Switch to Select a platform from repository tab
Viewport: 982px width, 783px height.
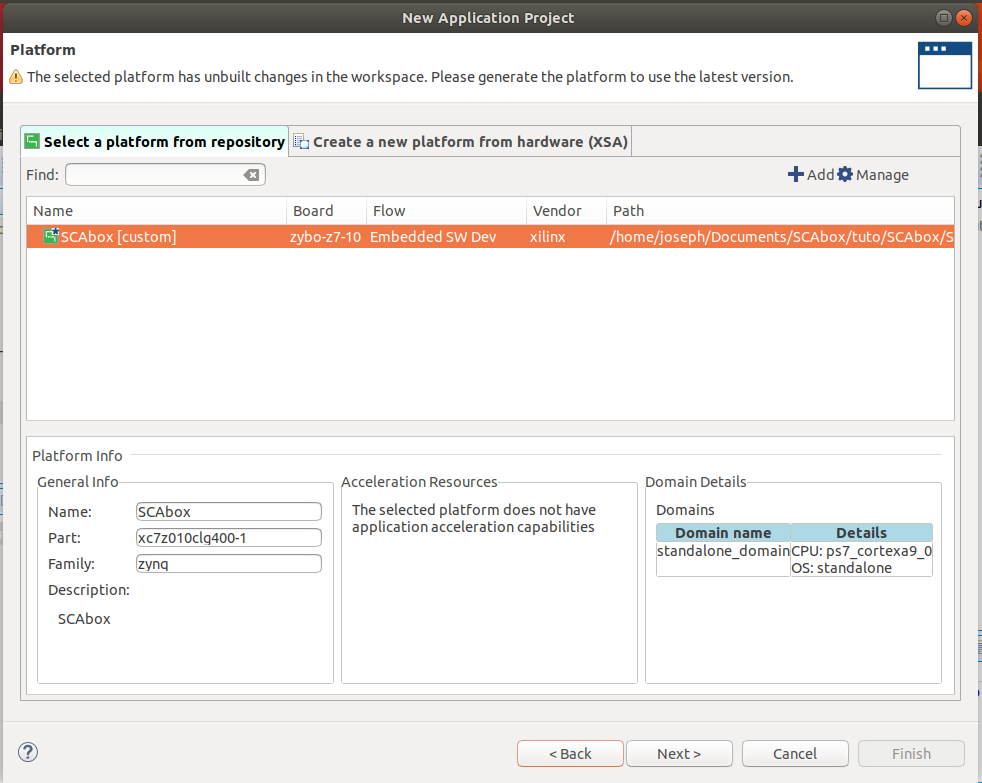[155, 142]
